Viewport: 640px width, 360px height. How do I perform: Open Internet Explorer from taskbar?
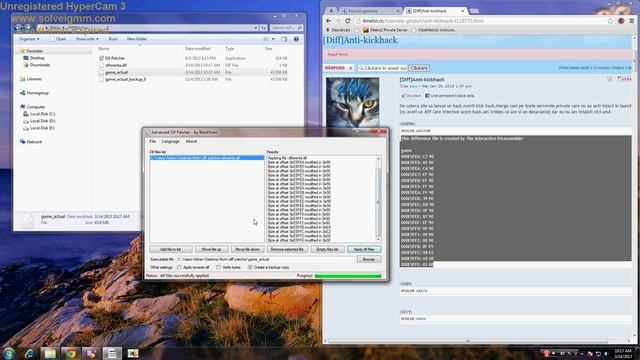coord(29,353)
